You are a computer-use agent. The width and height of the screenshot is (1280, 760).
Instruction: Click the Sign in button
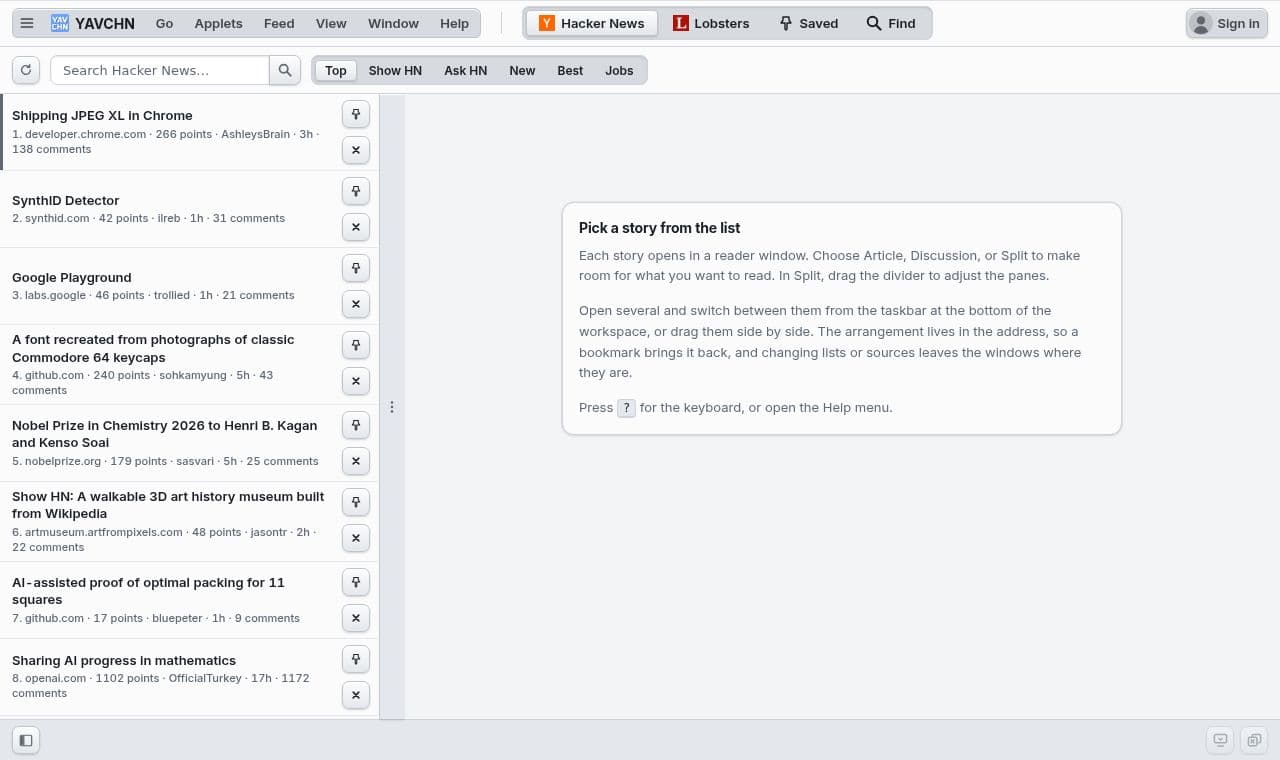point(1227,23)
